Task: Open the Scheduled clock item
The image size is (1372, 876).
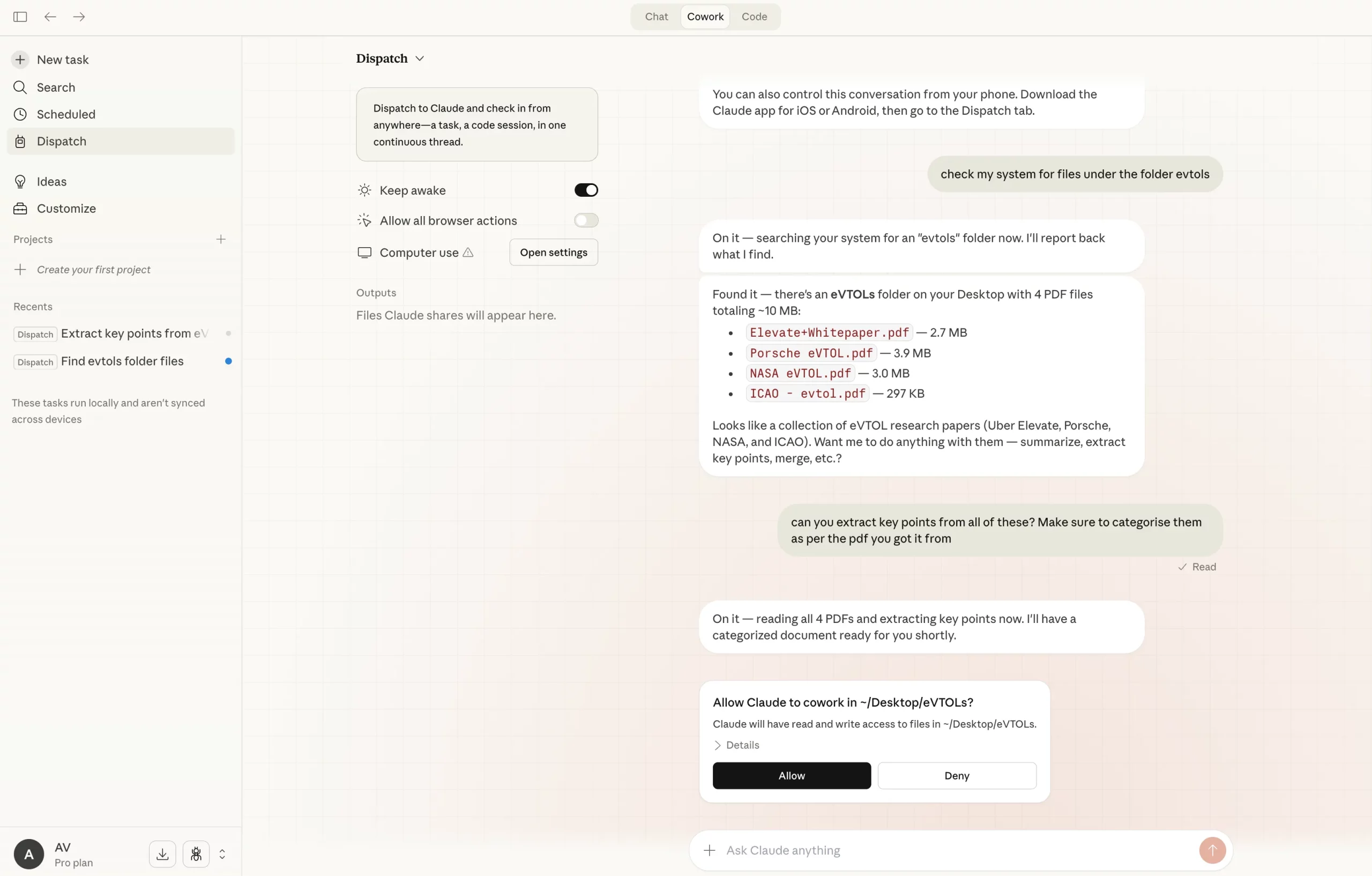Action: [x=65, y=114]
